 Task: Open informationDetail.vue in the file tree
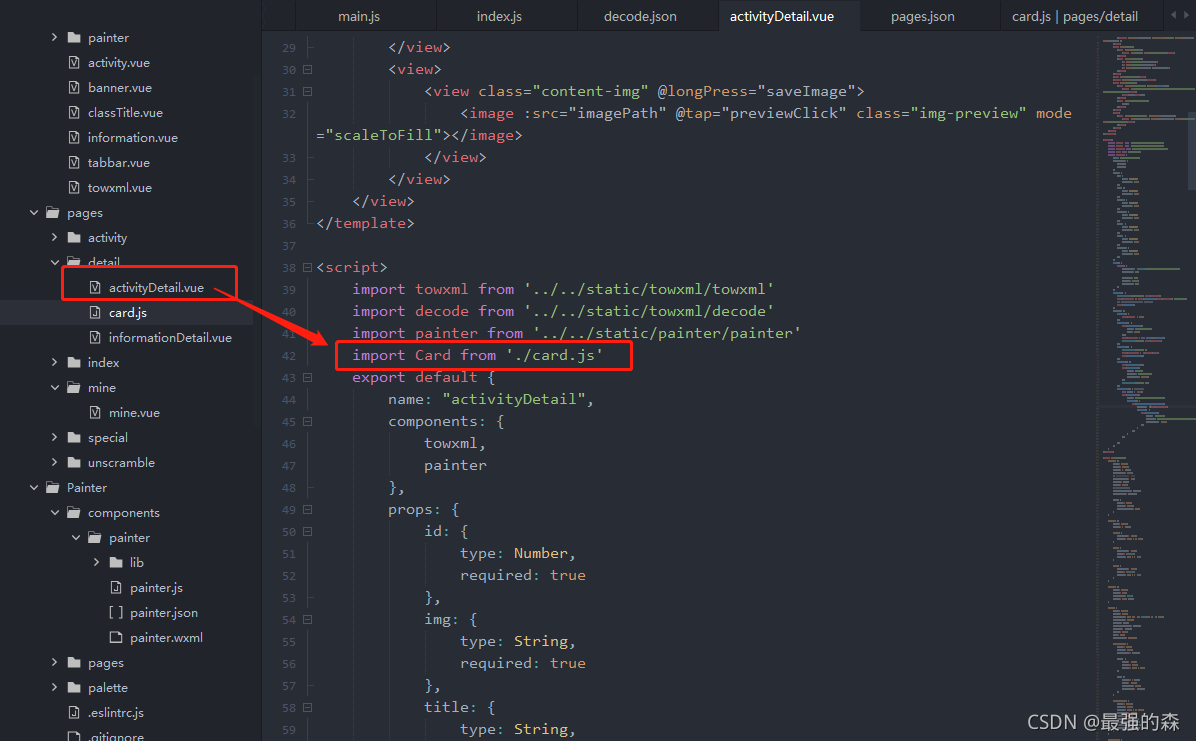pyautogui.click(x=170, y=337)
